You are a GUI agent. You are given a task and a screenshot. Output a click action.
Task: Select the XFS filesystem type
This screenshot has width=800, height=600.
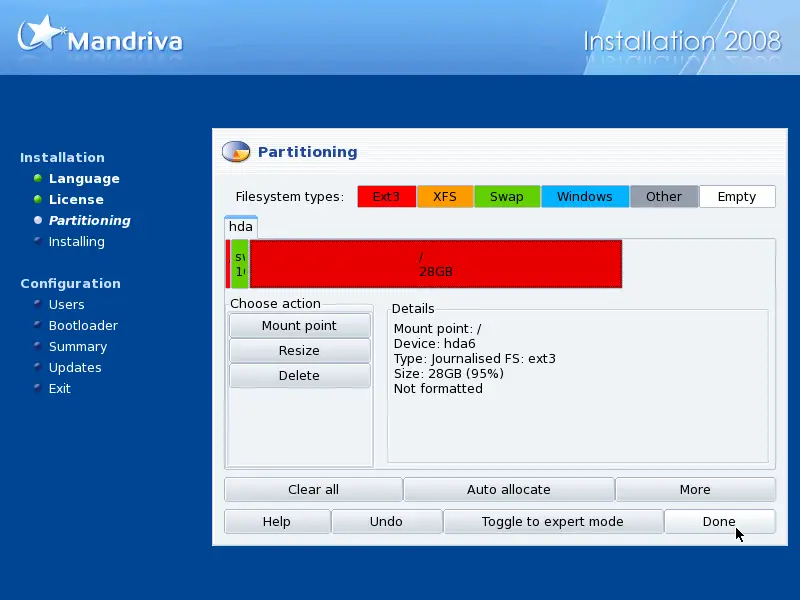point(445,196)
